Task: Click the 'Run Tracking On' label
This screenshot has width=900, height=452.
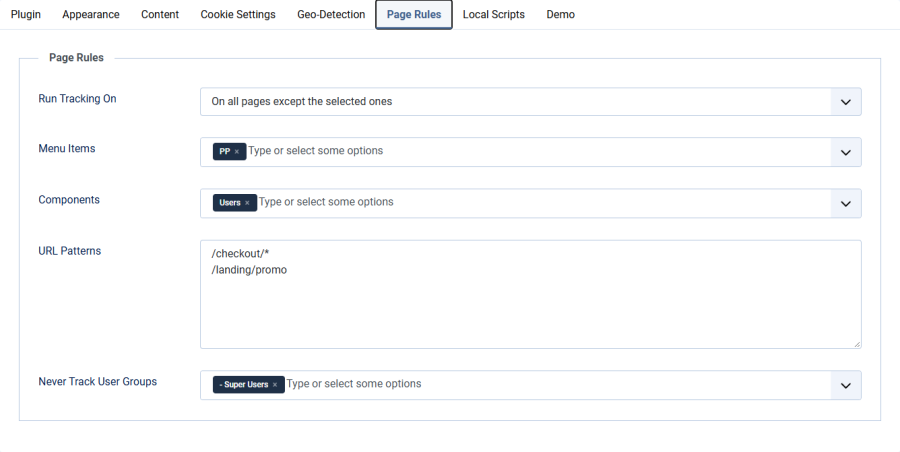Action: click(77, 99)
